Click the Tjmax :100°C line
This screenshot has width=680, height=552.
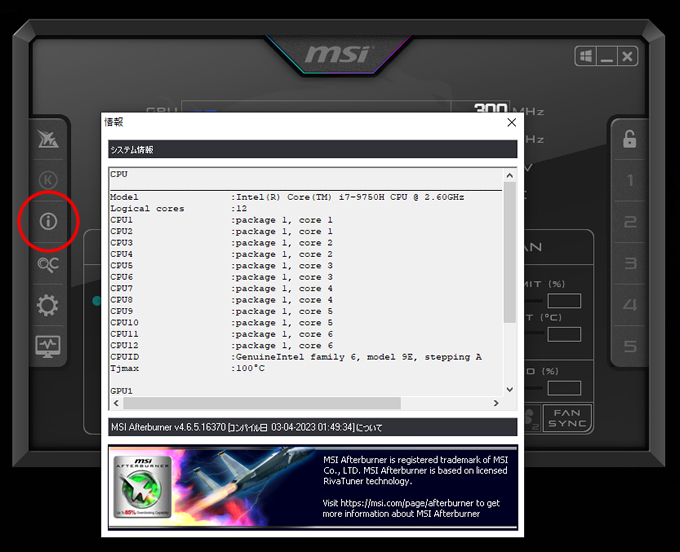pyautogui.click(x=187, y=368)
